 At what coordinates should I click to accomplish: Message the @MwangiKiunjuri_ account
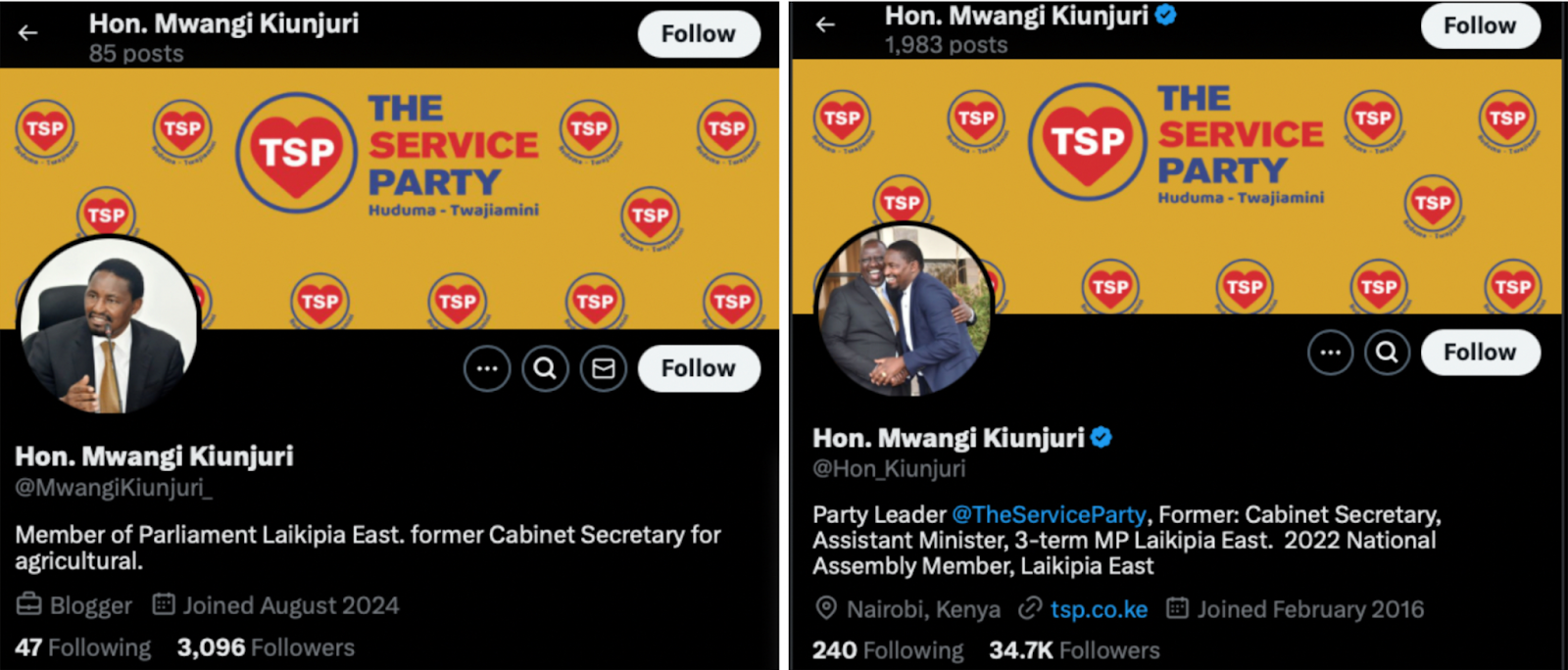click(604, 369)
